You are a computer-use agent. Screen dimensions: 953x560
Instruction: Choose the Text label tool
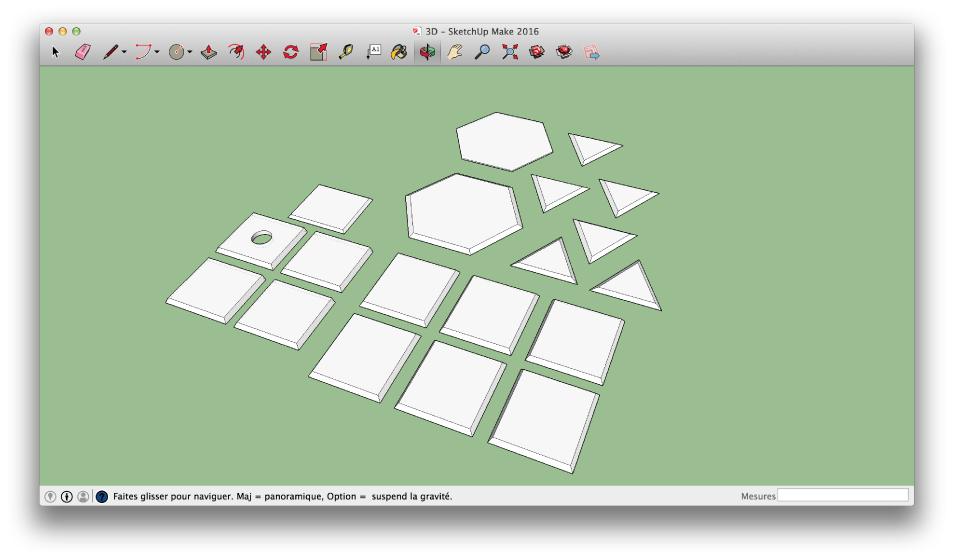373,52
